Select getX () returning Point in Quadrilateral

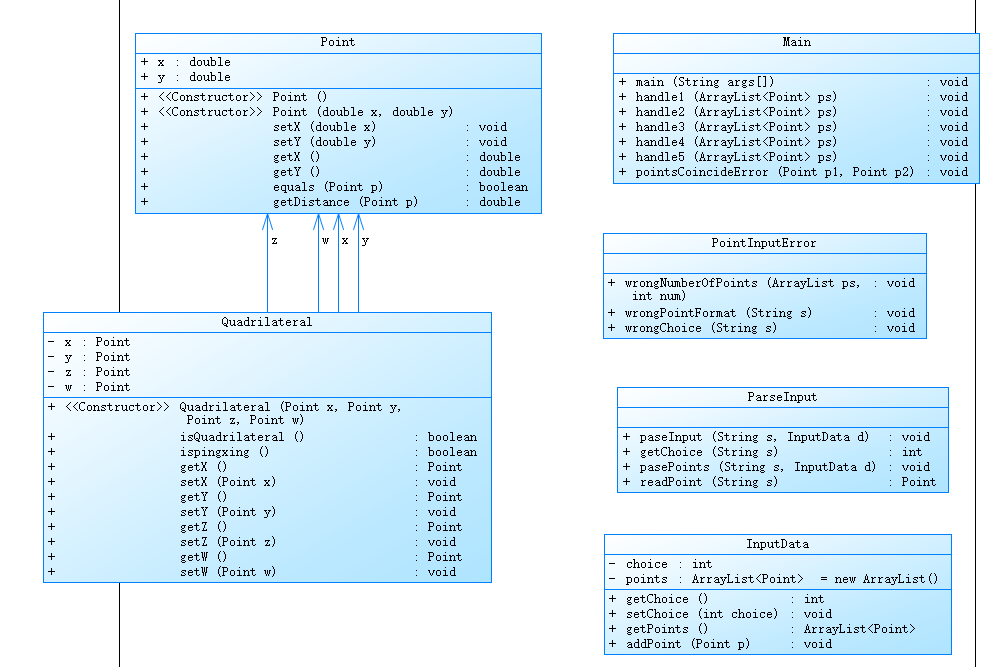255,467
